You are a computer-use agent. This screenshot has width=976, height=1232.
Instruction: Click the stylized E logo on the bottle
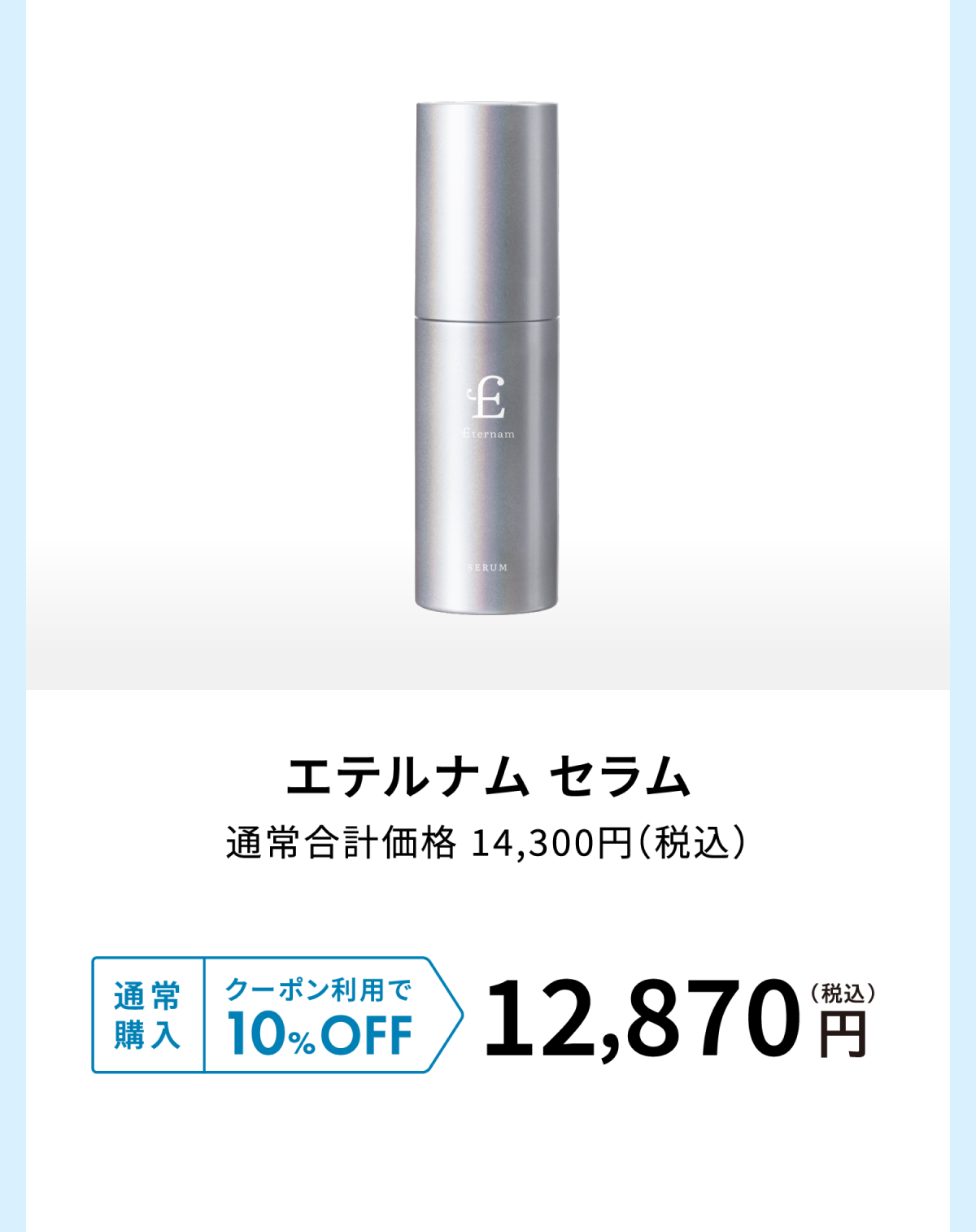486,398
